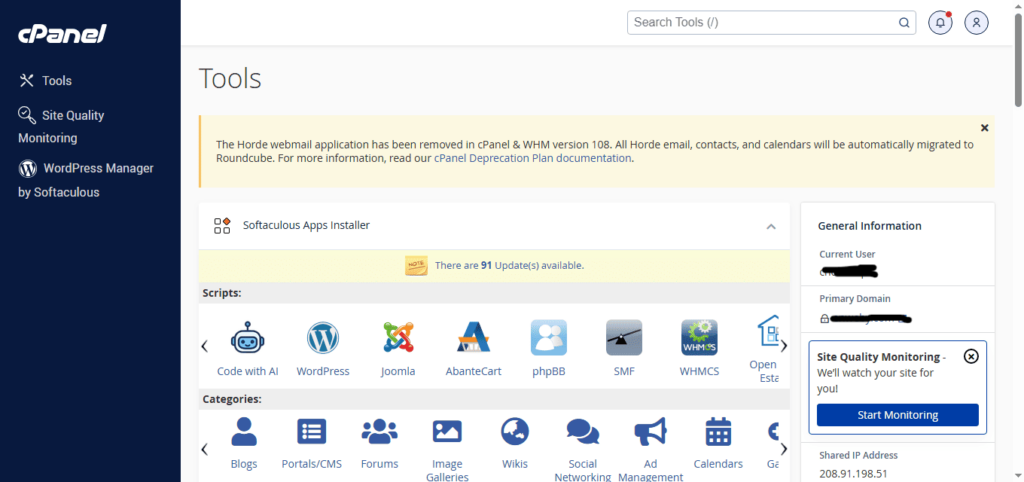Close the Site Quality Monitoring card

[971, 357]
